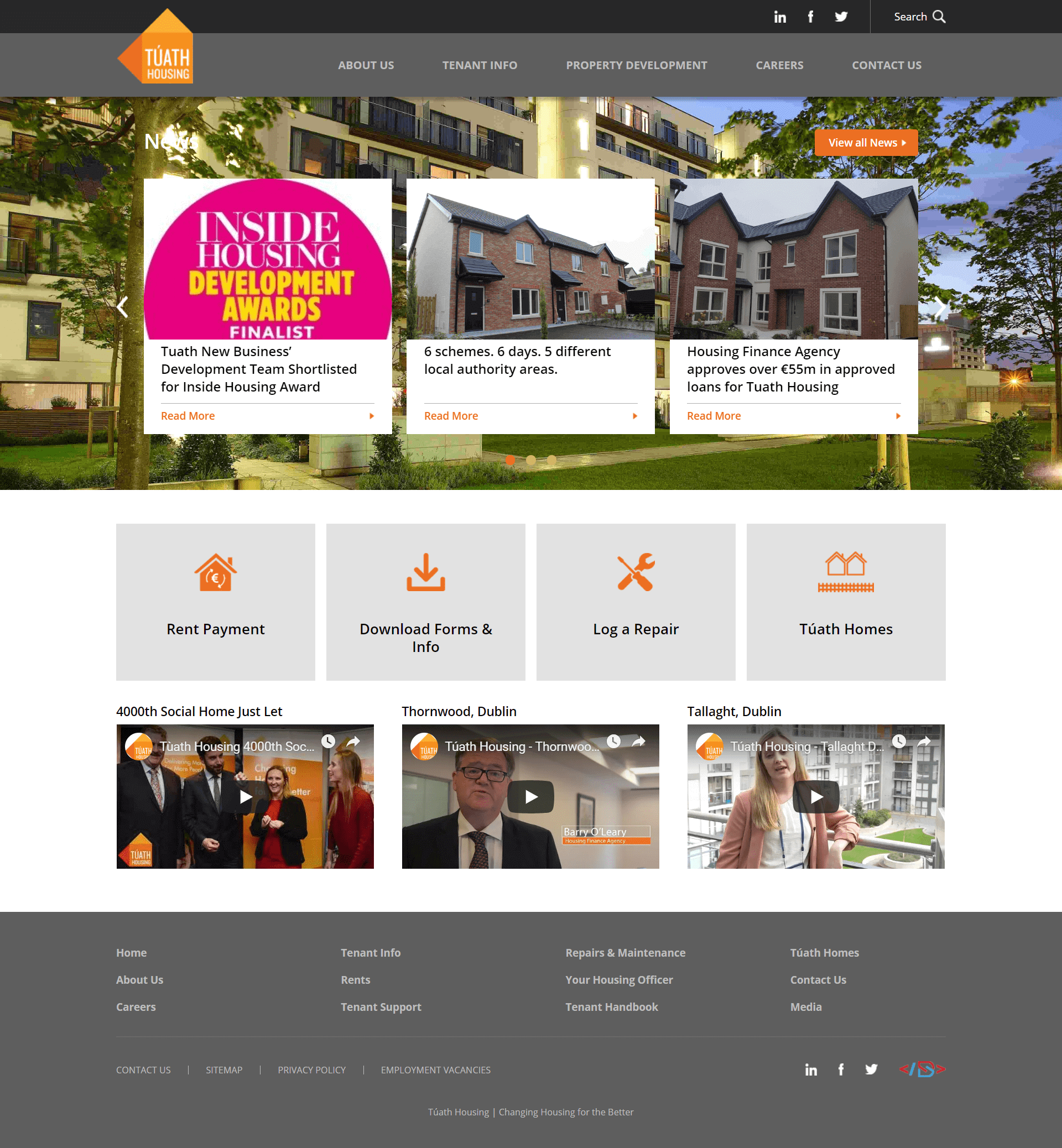Open the Contact Us menu tab
This screenshot has width=1062, height=1148.
(x=885, y=64)
